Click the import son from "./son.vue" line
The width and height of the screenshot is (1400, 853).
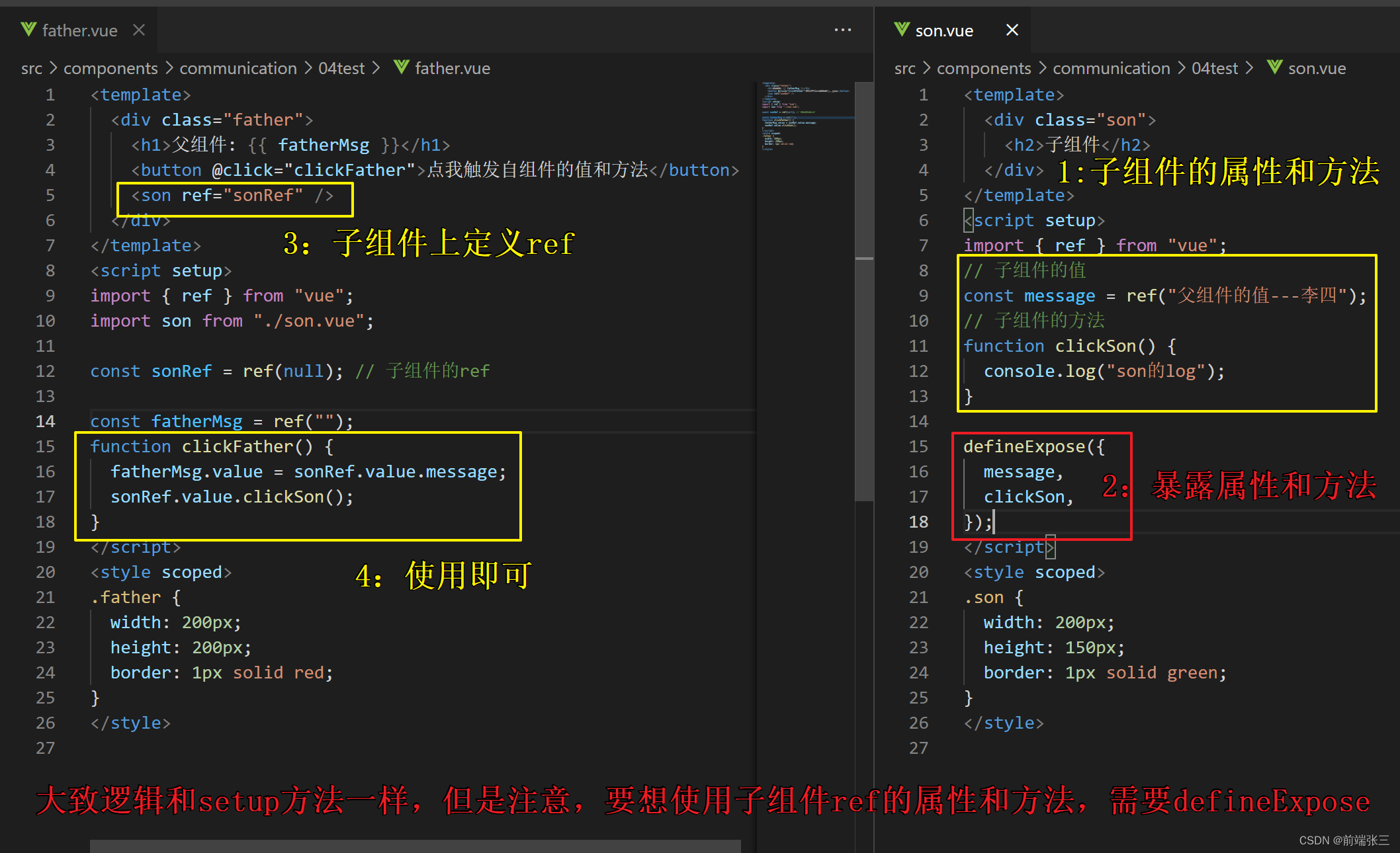click(x=232, y=321)
